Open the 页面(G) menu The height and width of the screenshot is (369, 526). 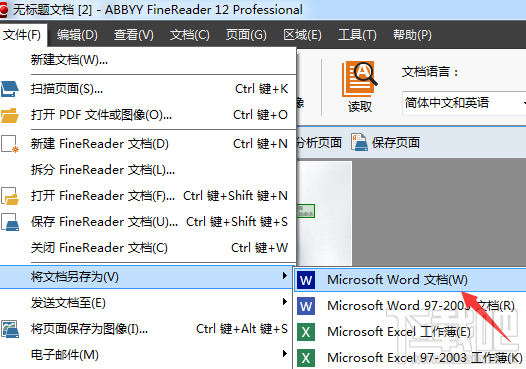[x=246, y=35]
